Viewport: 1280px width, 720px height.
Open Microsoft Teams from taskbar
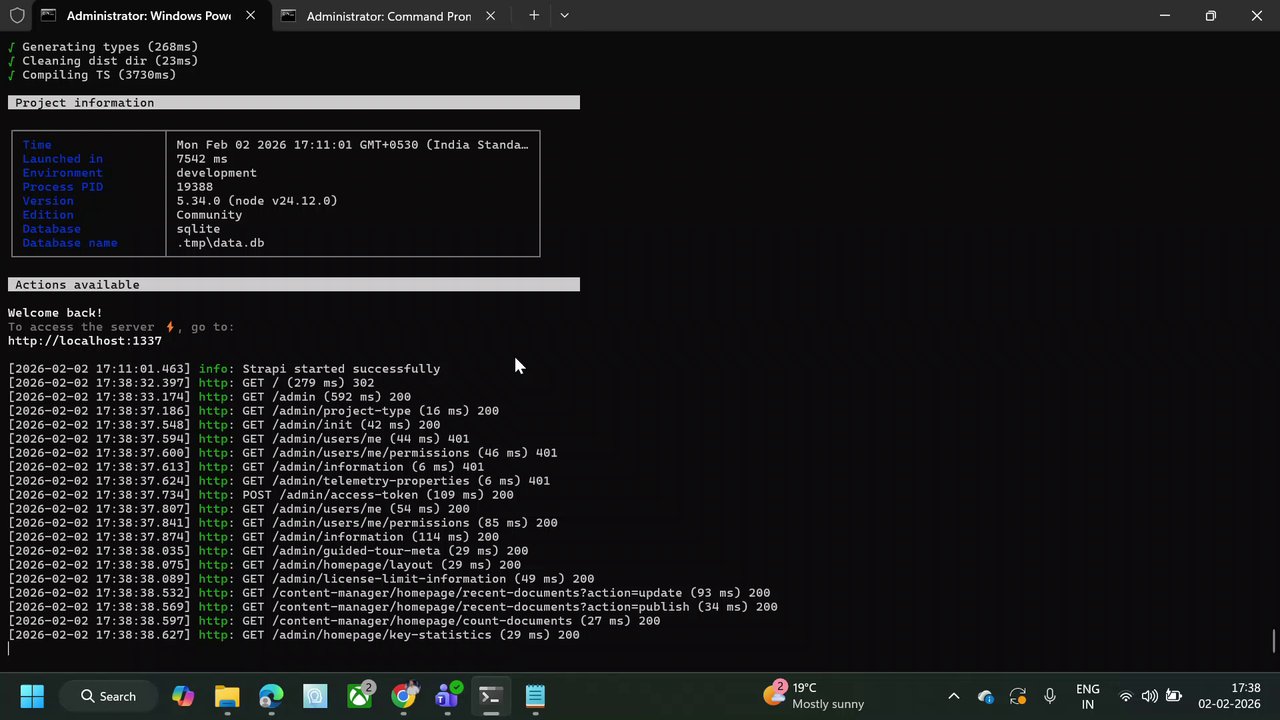[447, 696]
